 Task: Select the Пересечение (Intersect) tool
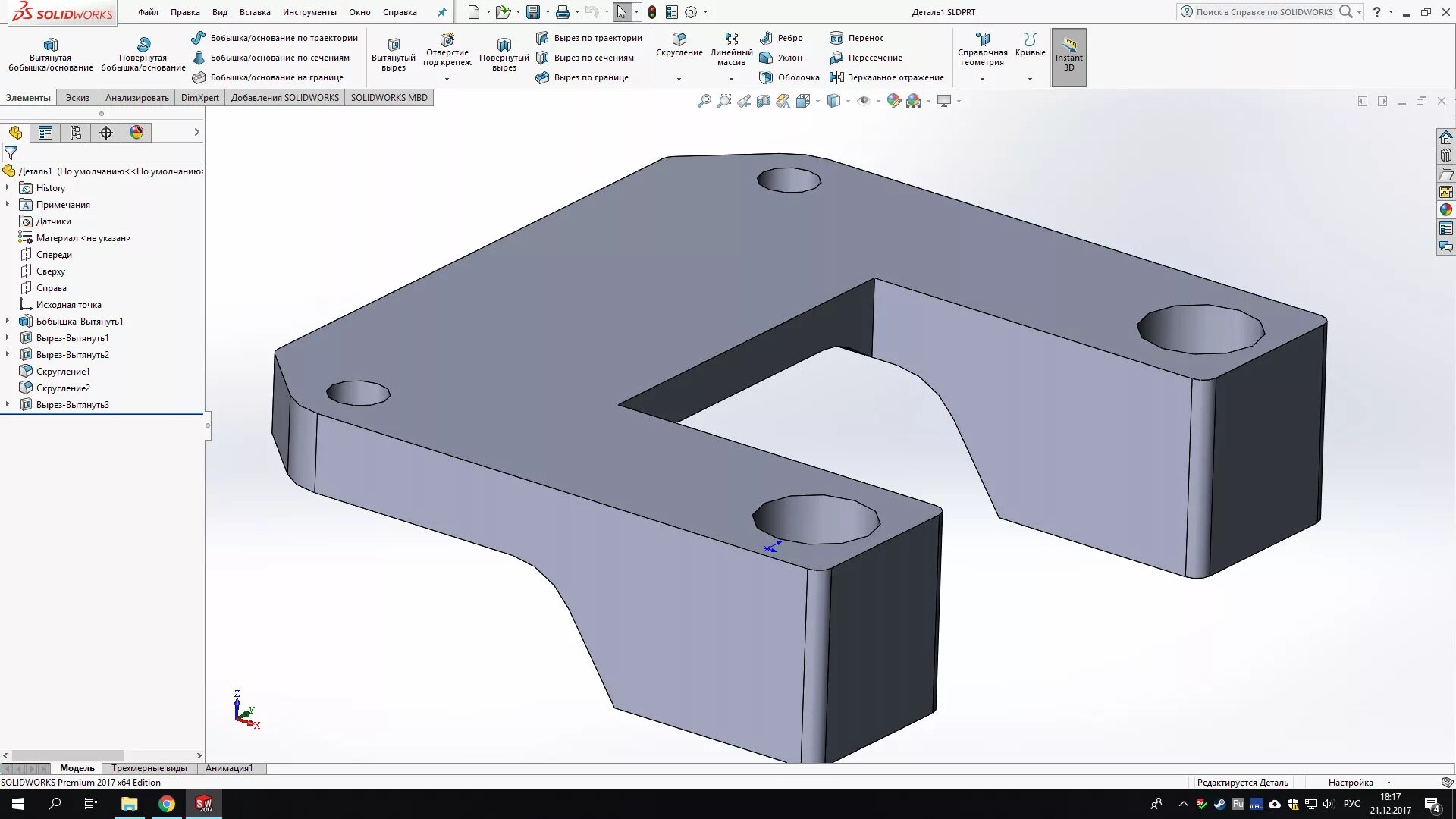[866, 58]
